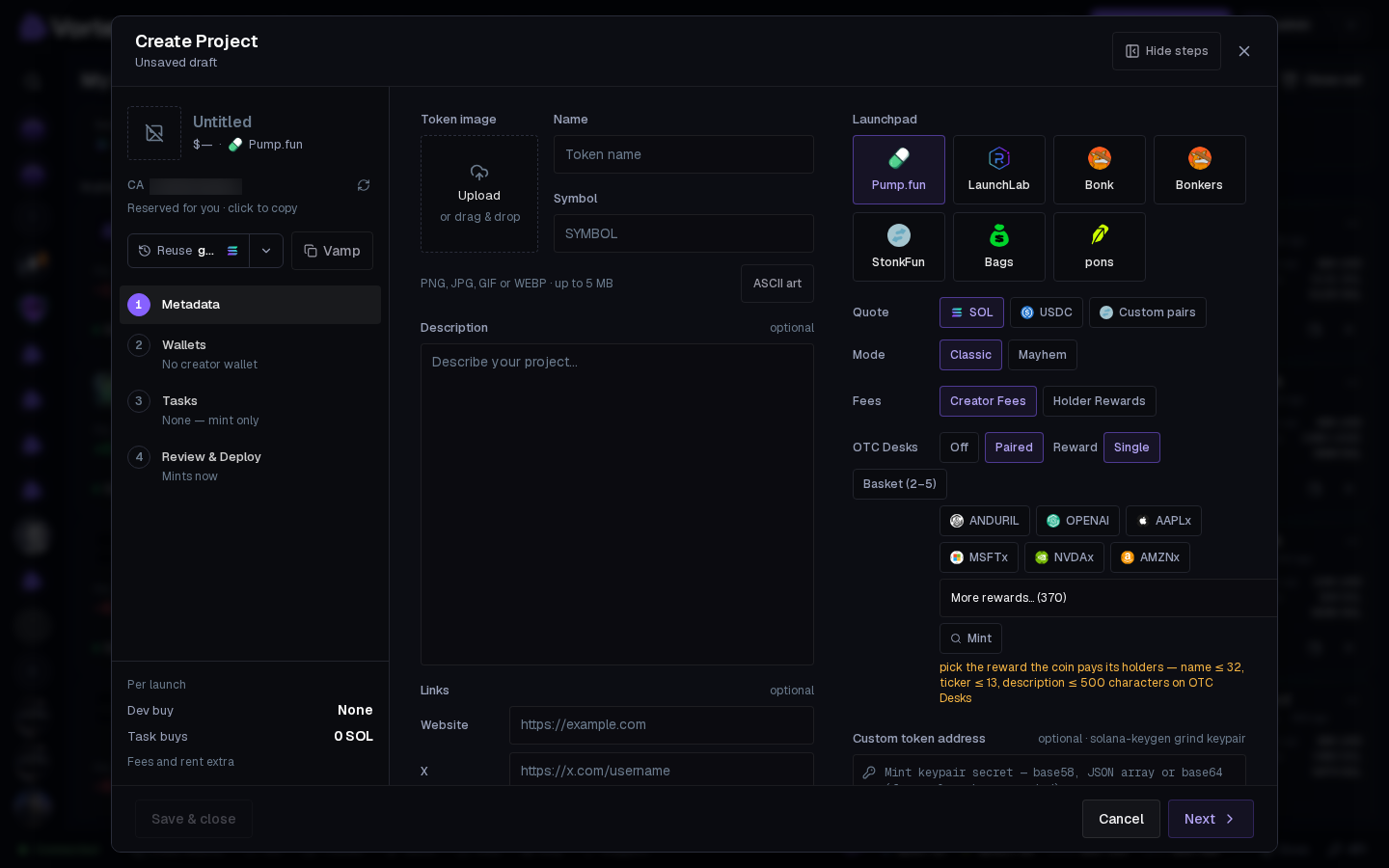Pick the pons launchpad card

(1100, 247)
